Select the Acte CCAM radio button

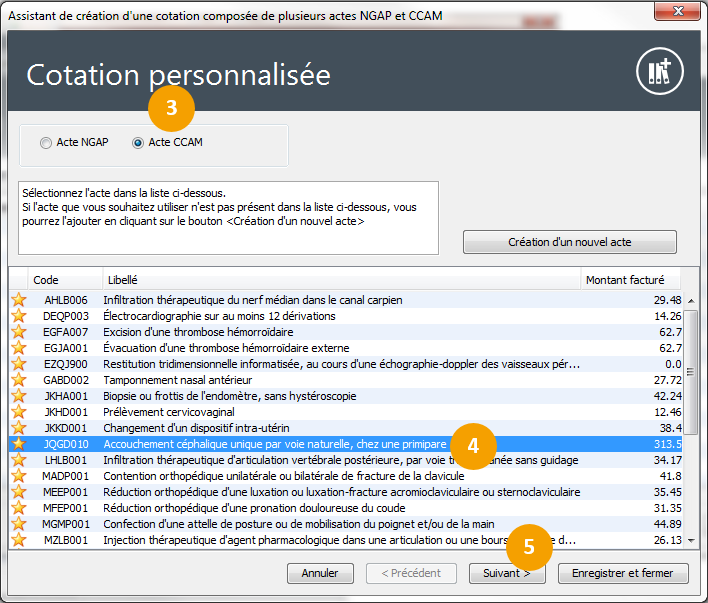138,143
